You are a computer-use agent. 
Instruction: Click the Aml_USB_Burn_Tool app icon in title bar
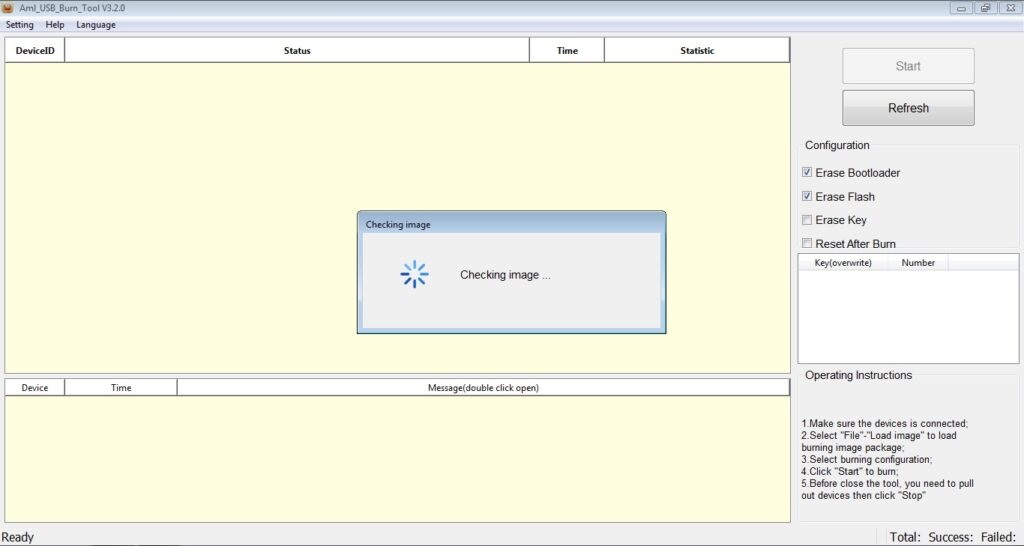tap(8, 8)
